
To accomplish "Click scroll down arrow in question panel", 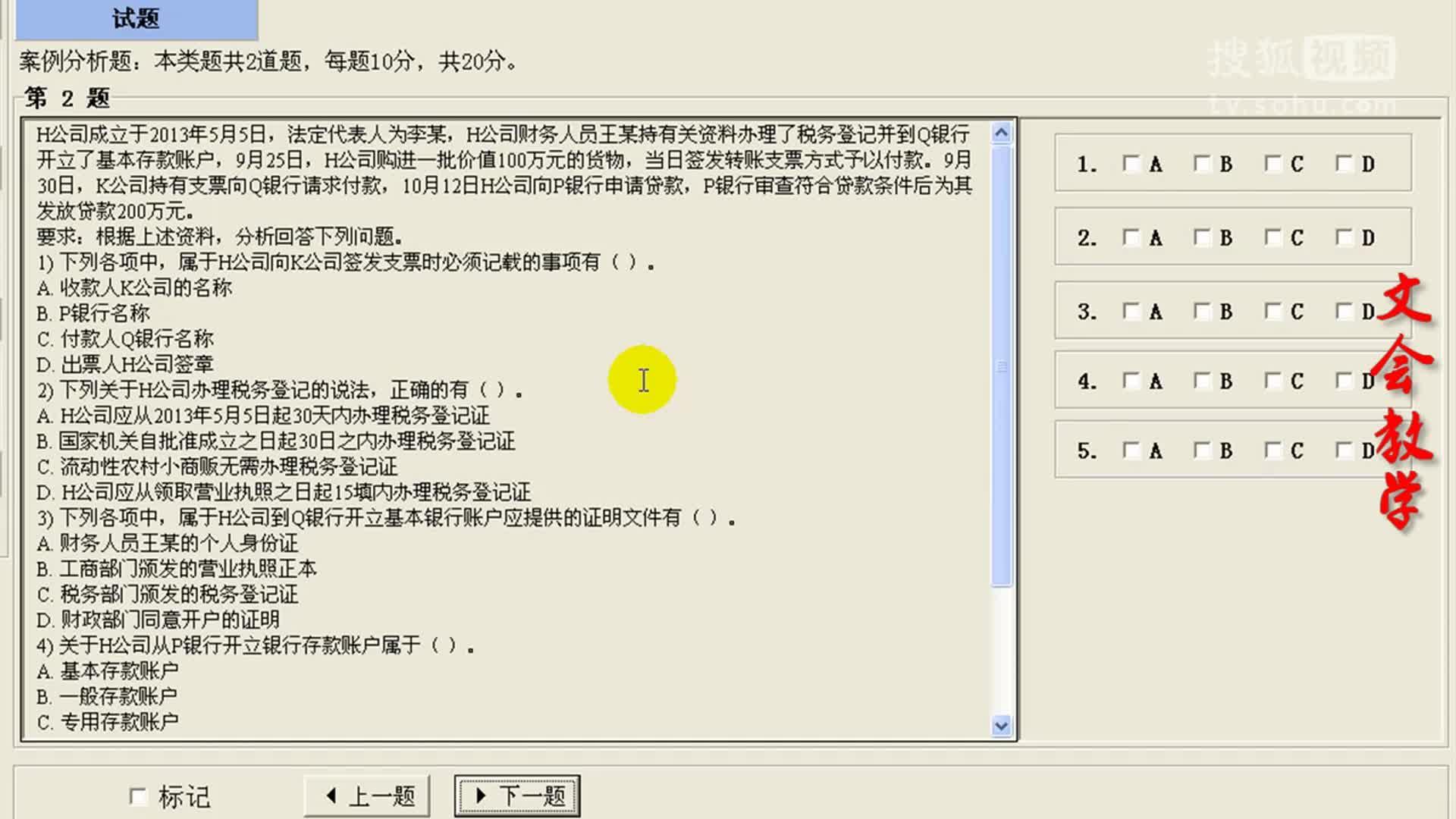I will pos(1001,726).
